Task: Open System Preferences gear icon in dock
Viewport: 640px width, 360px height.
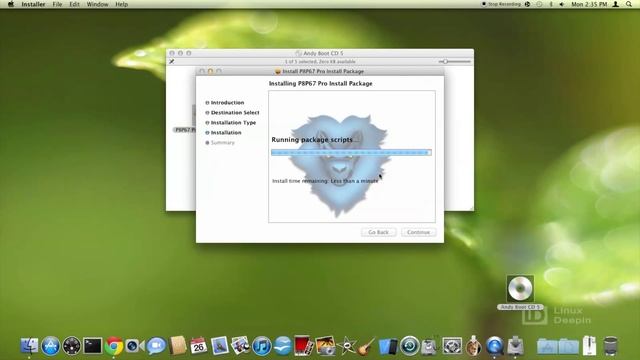Action: click(x=452, y=346)
